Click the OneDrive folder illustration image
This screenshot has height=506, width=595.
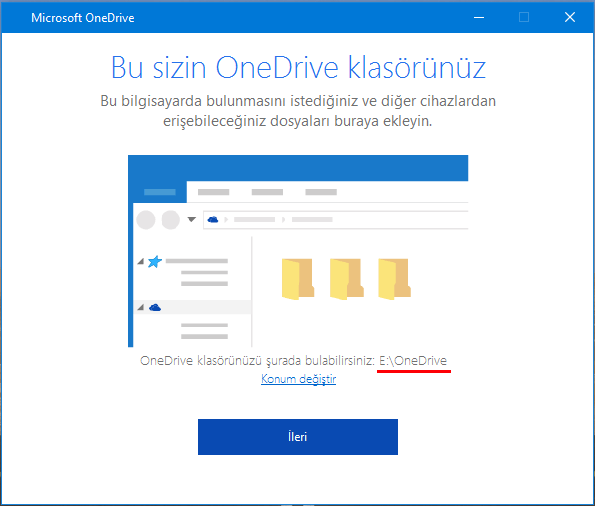point(298,251)
